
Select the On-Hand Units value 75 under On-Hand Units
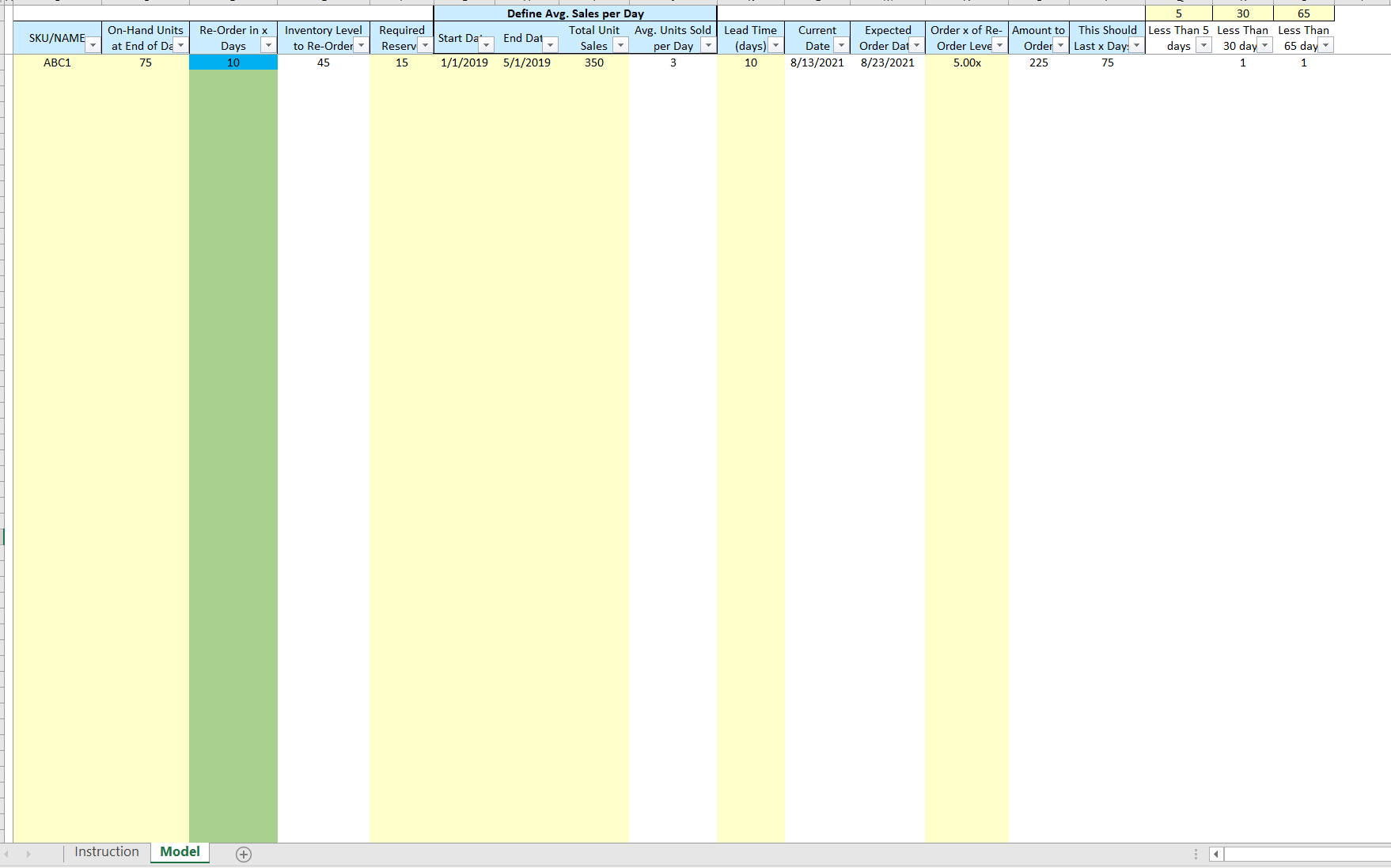point(146,63)
